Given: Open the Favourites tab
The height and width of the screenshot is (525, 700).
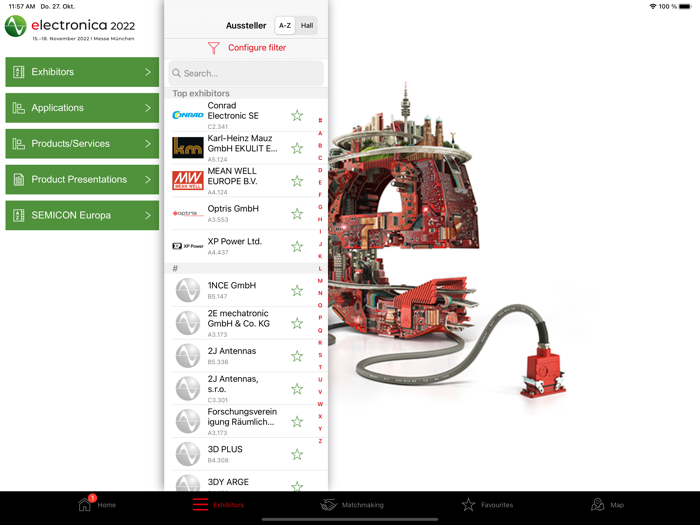Looking at the screenshot, I should [487, 505].
